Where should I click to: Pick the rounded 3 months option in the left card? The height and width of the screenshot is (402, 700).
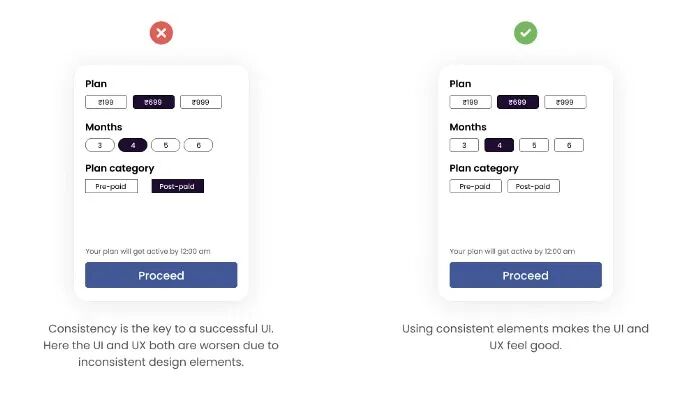100,145
